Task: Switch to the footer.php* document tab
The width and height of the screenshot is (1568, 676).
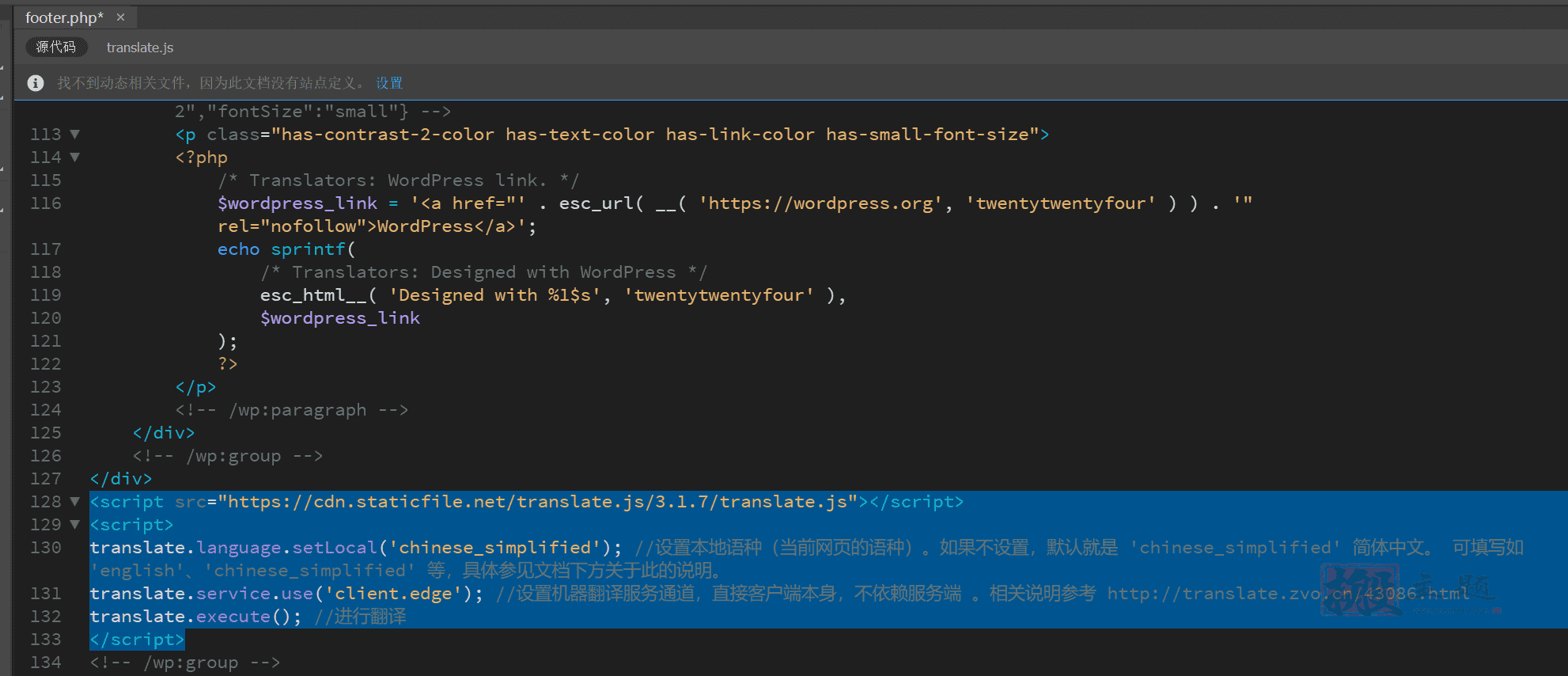Action: coord(64,17)
